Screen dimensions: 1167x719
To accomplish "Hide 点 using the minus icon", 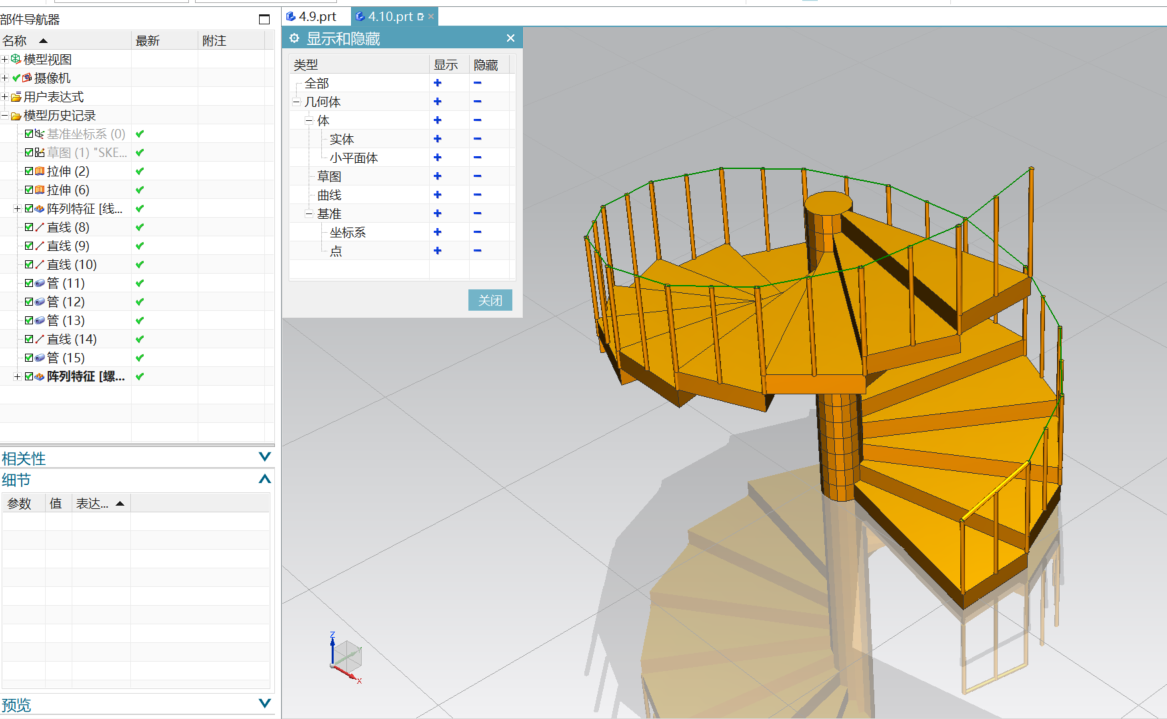I will click(x=477, y=251).
